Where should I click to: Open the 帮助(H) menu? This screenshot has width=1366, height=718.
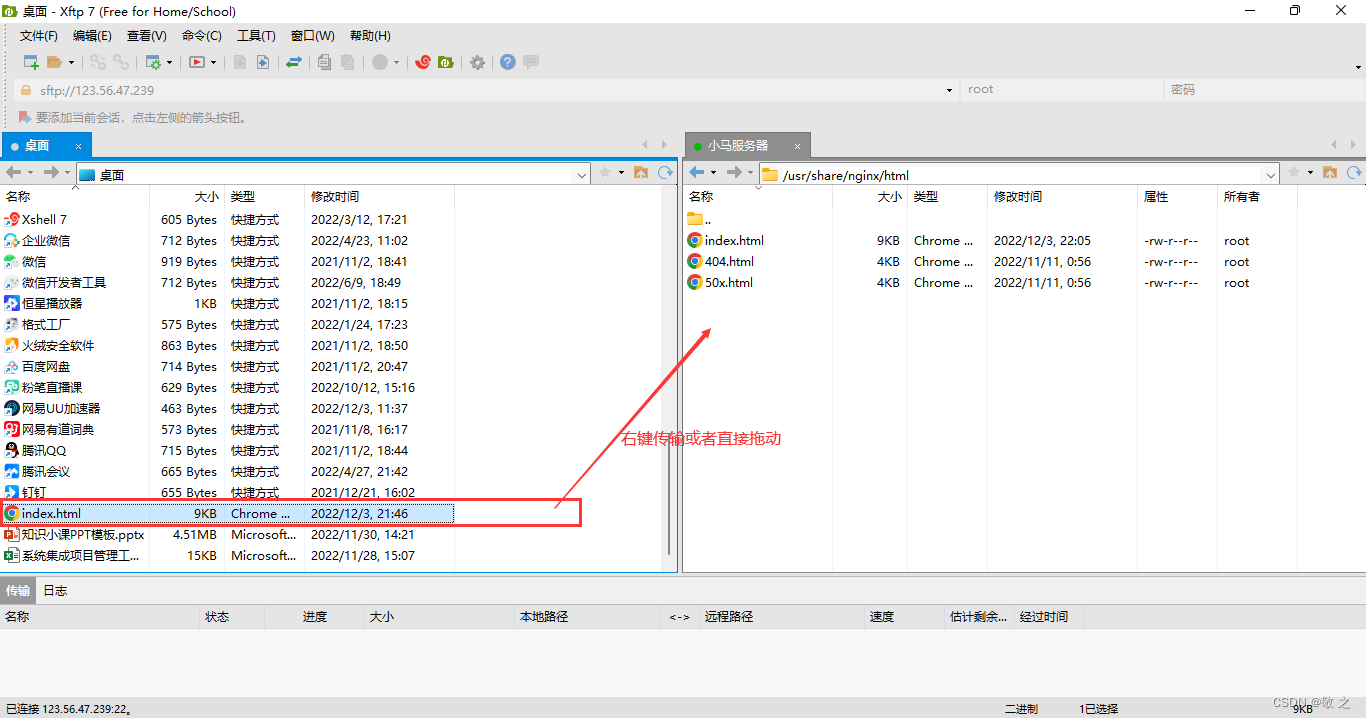(370, 36)
